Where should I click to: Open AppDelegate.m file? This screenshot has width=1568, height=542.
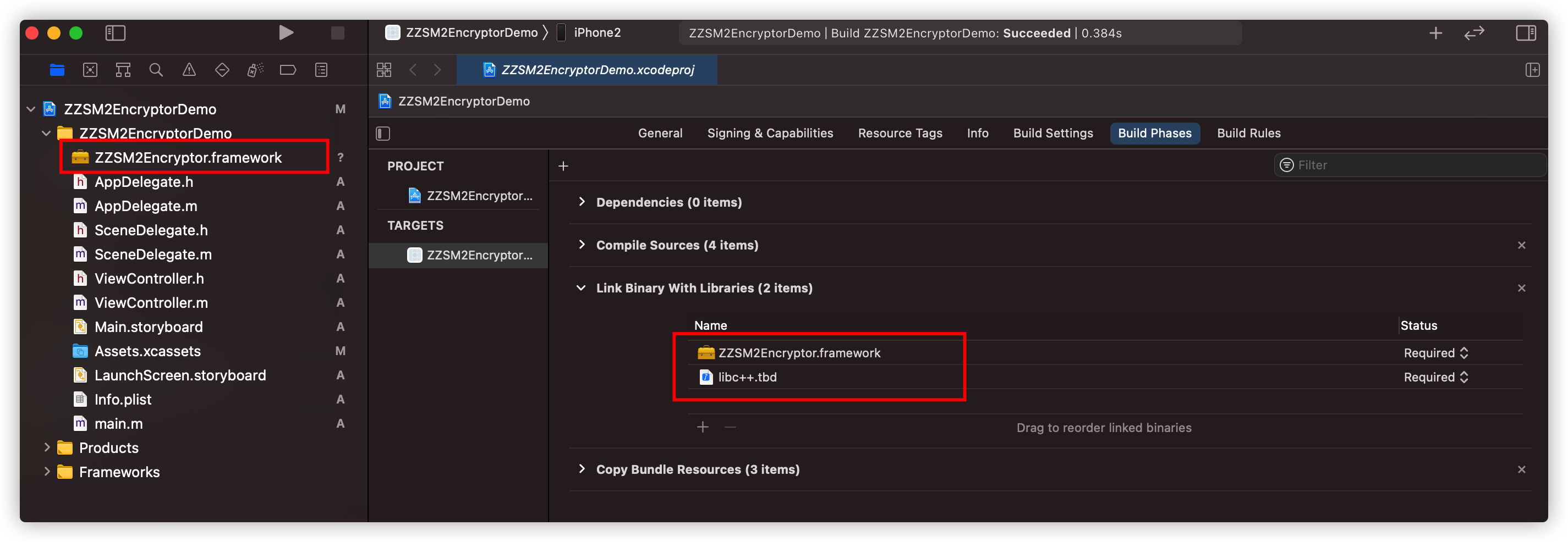(145, 206)
